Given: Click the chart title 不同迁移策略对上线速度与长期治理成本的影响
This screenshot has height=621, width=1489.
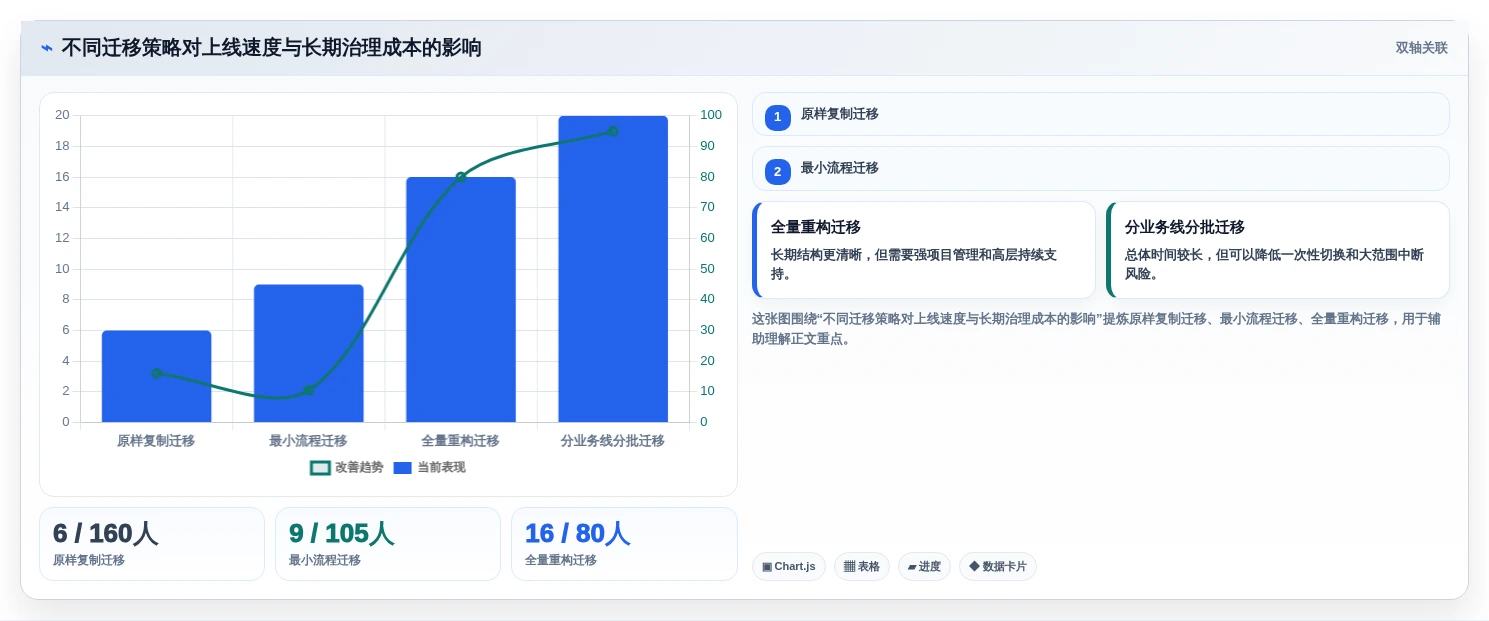Looking at the screenshot, I should pyautogui.click(x=271, y=48).
